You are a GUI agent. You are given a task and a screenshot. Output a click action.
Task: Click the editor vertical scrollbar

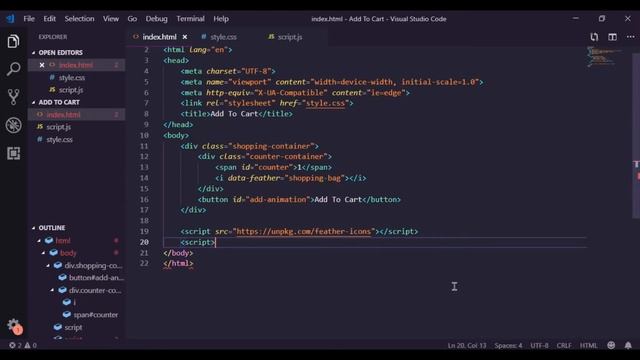636,135
